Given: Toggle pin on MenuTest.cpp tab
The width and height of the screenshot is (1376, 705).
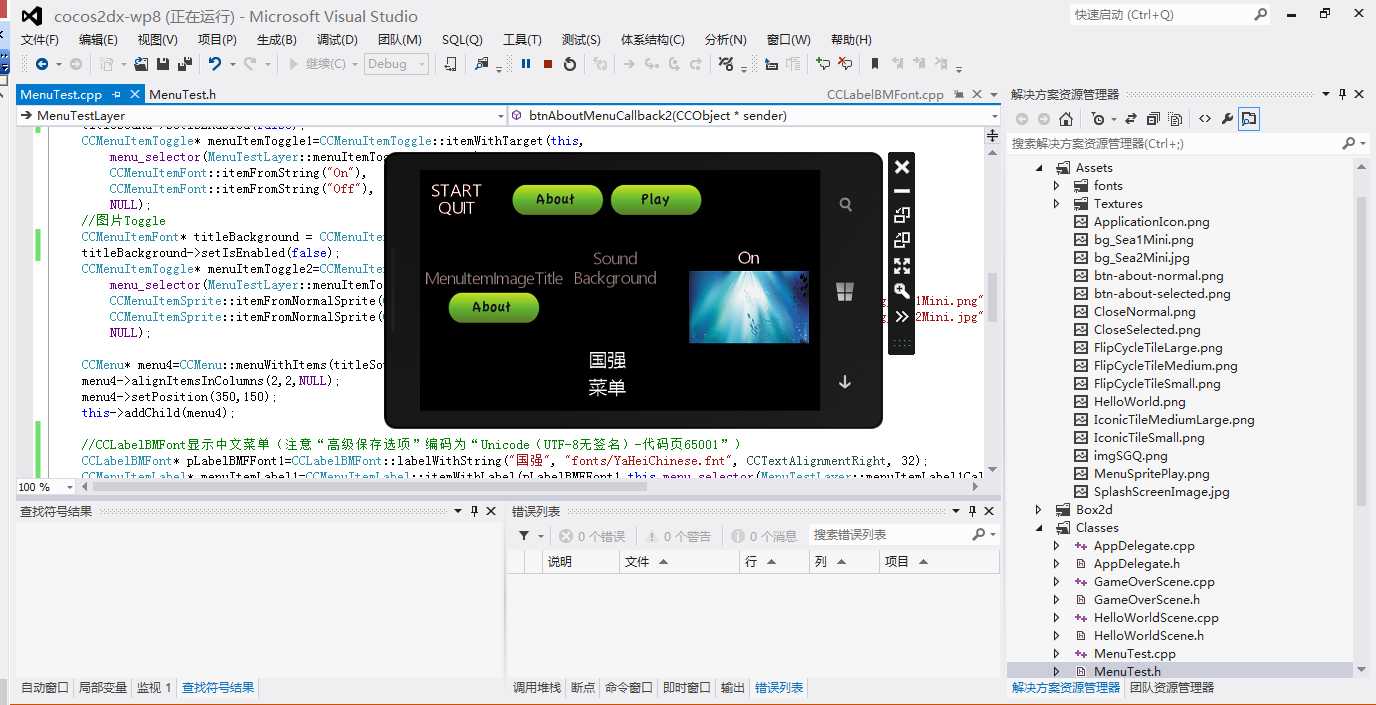Looking at the screenshot, I should 116,95.
